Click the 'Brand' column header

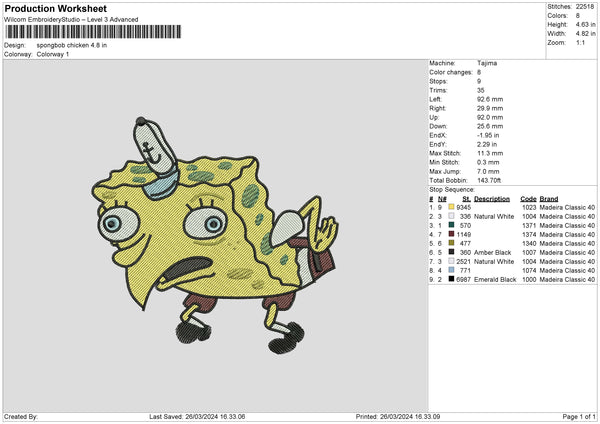tap(549, 199)
